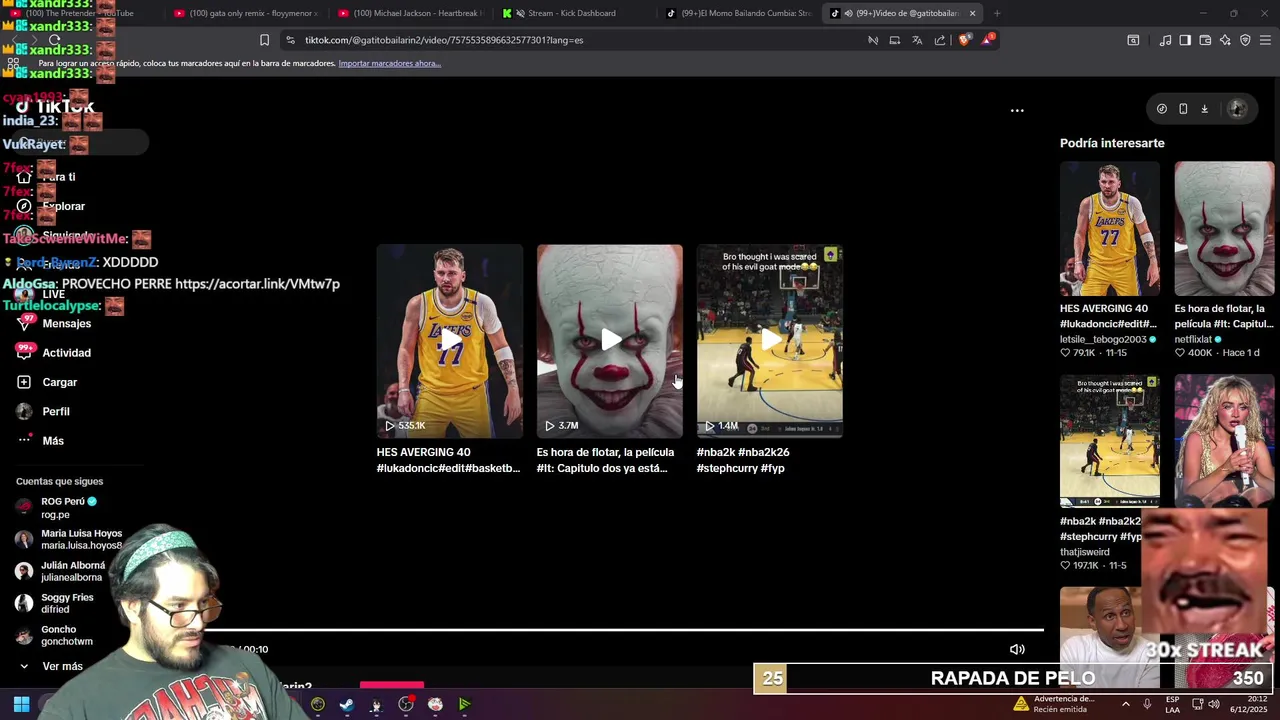Open Actividad in the TikTok sidebar
Screen dimensions: 1280x720
67,352
